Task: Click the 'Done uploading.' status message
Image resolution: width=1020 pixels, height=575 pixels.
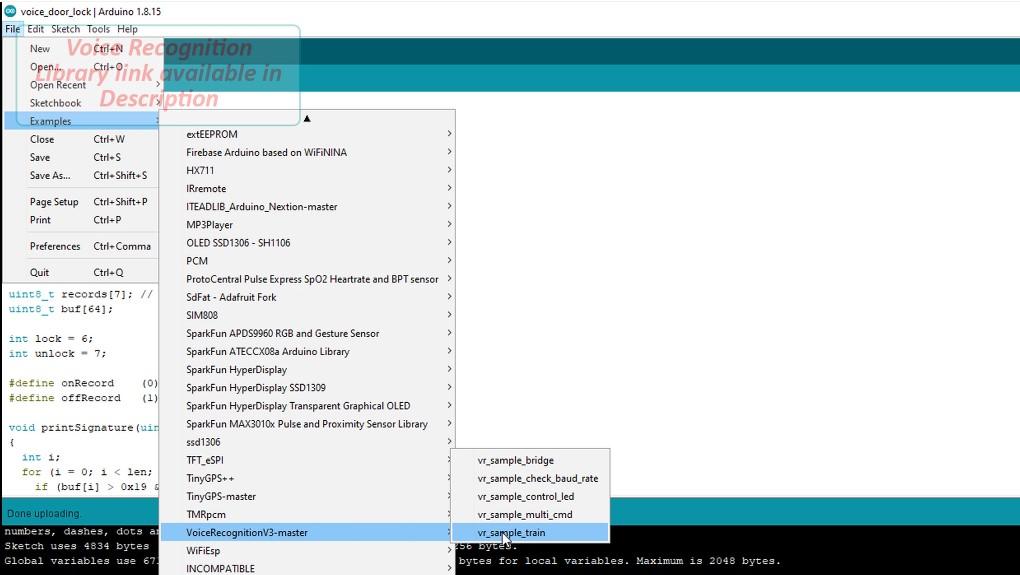Action: [44, 514]
